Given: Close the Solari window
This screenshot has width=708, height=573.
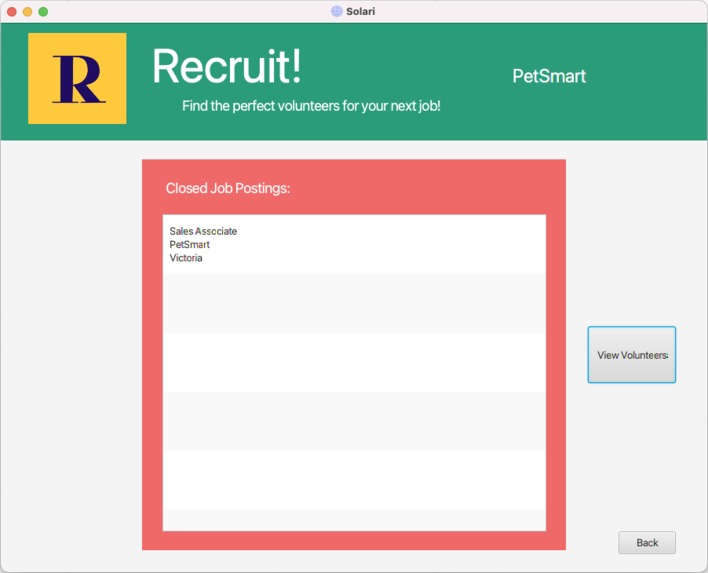Looking at the screenshot, I should pos(12,12).
